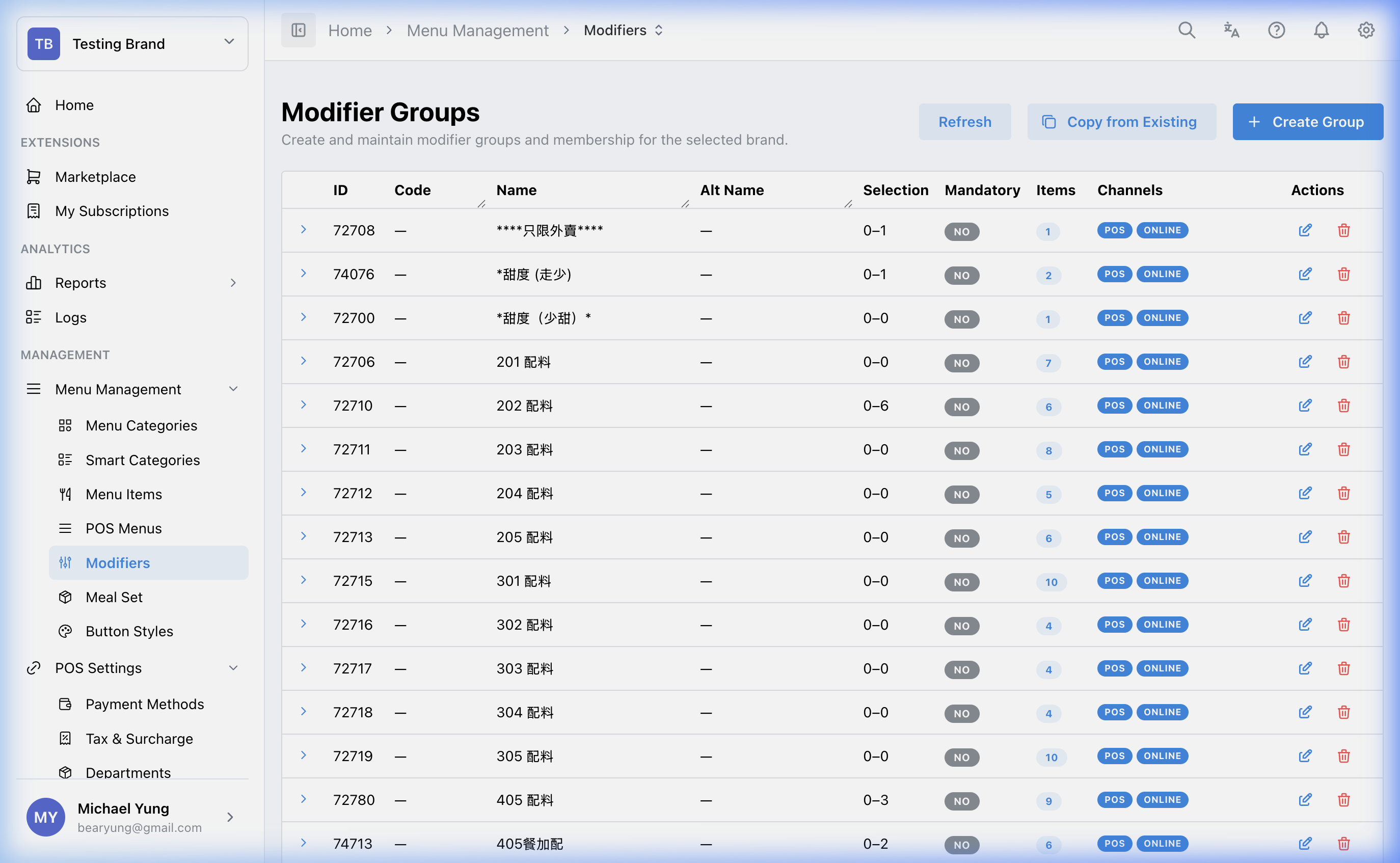The image size is (1400, 863).
Task: Navigate to Menu Items
Action: point(123,494)
